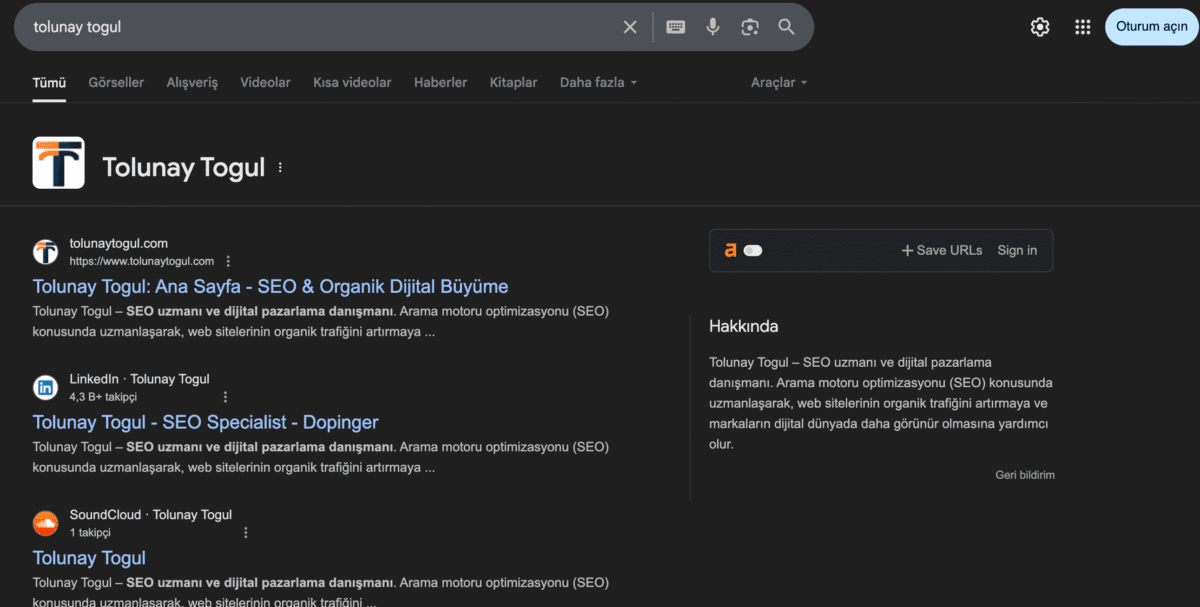Click the '1 takipçi' text
The image size is (1200, 607).
pos(90,533)
